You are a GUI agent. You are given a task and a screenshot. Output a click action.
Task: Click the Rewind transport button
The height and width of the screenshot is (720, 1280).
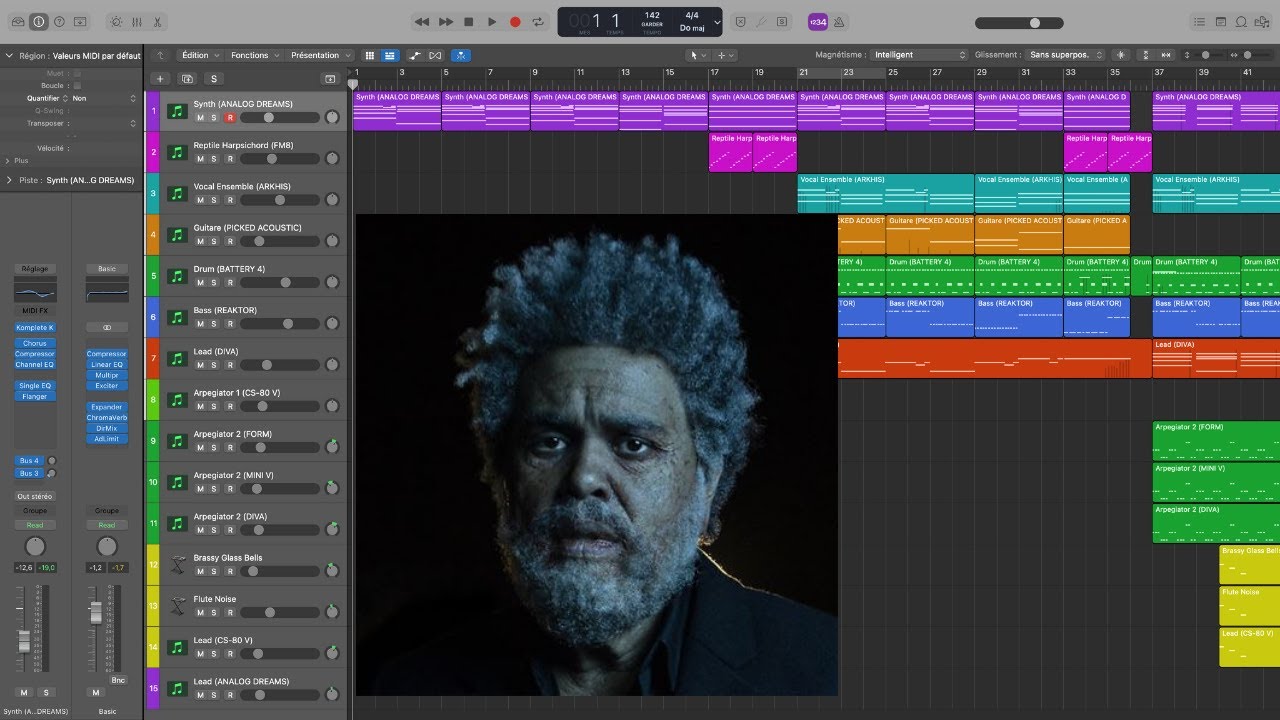coord(422,21)
